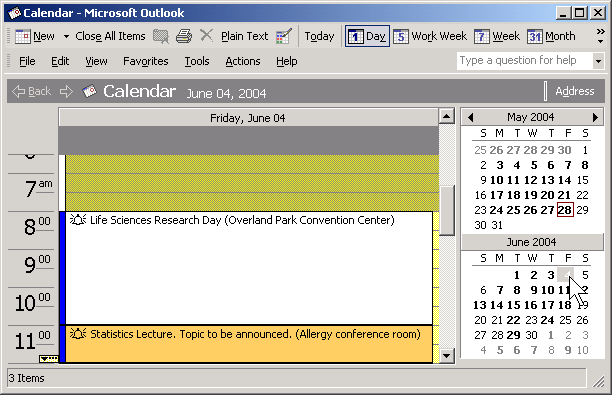Click the Delete X icon
This screenshot has height=395, width=612.
click(206, 36)
